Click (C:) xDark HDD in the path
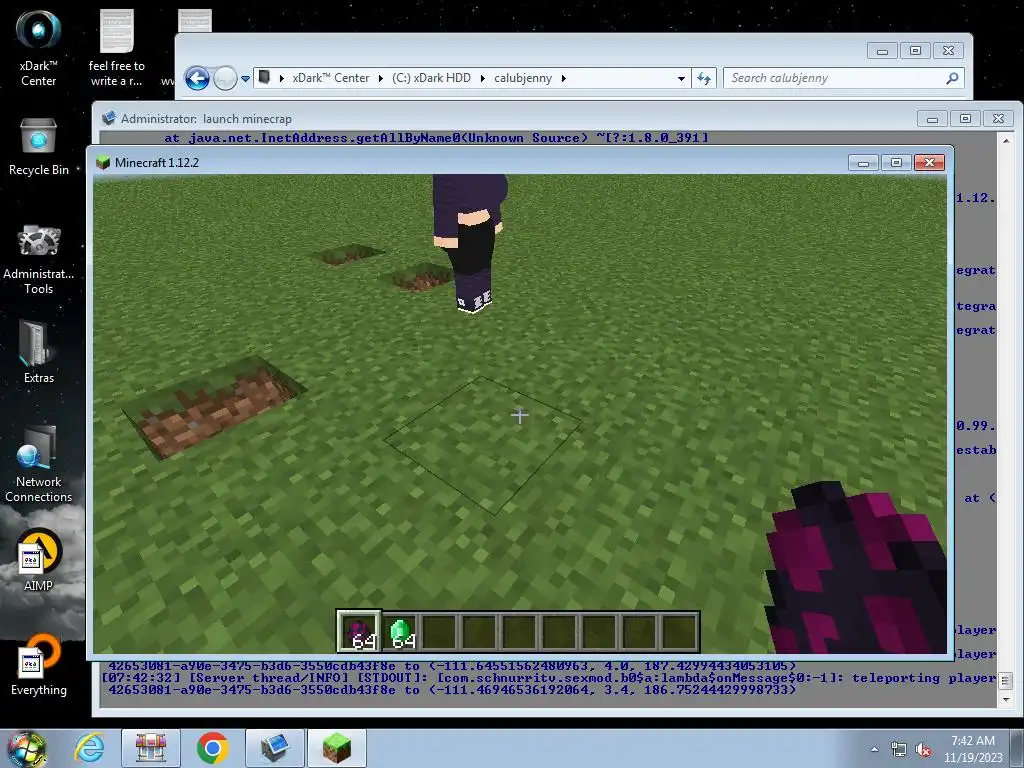Screen dimensions: 1024x768 pos(431,78)
